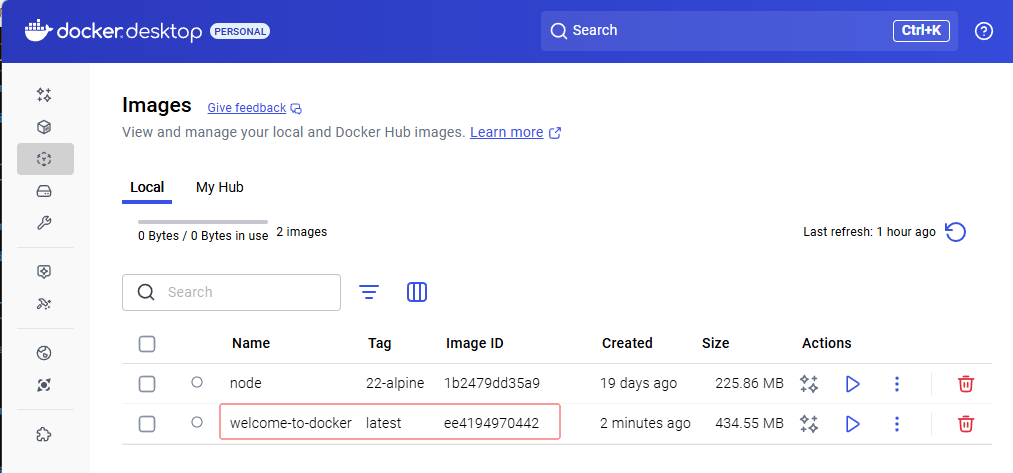Delete the node image

pyautogui.click(x=966, y=384)
